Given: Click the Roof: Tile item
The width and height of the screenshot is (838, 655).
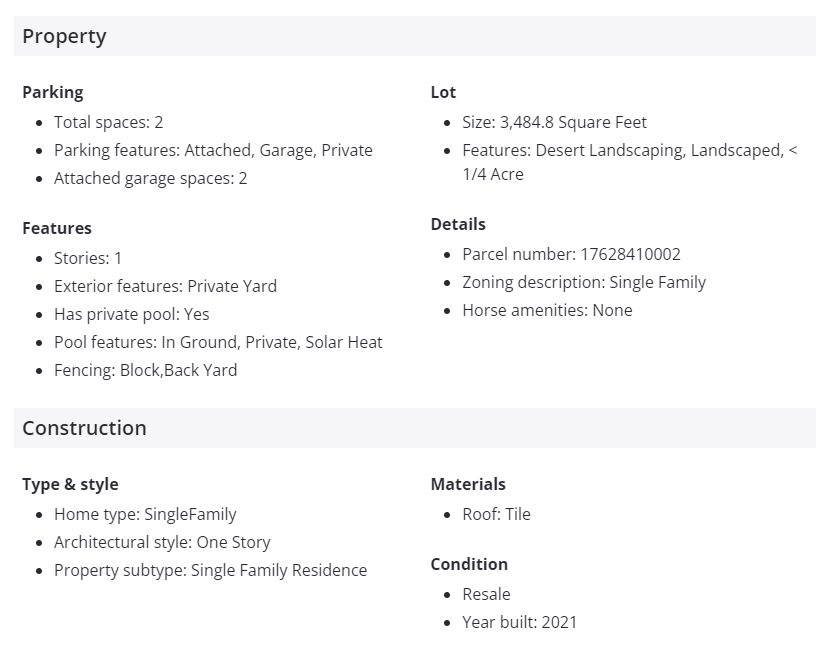Looking at the screenshot, I should coord(496,514).
